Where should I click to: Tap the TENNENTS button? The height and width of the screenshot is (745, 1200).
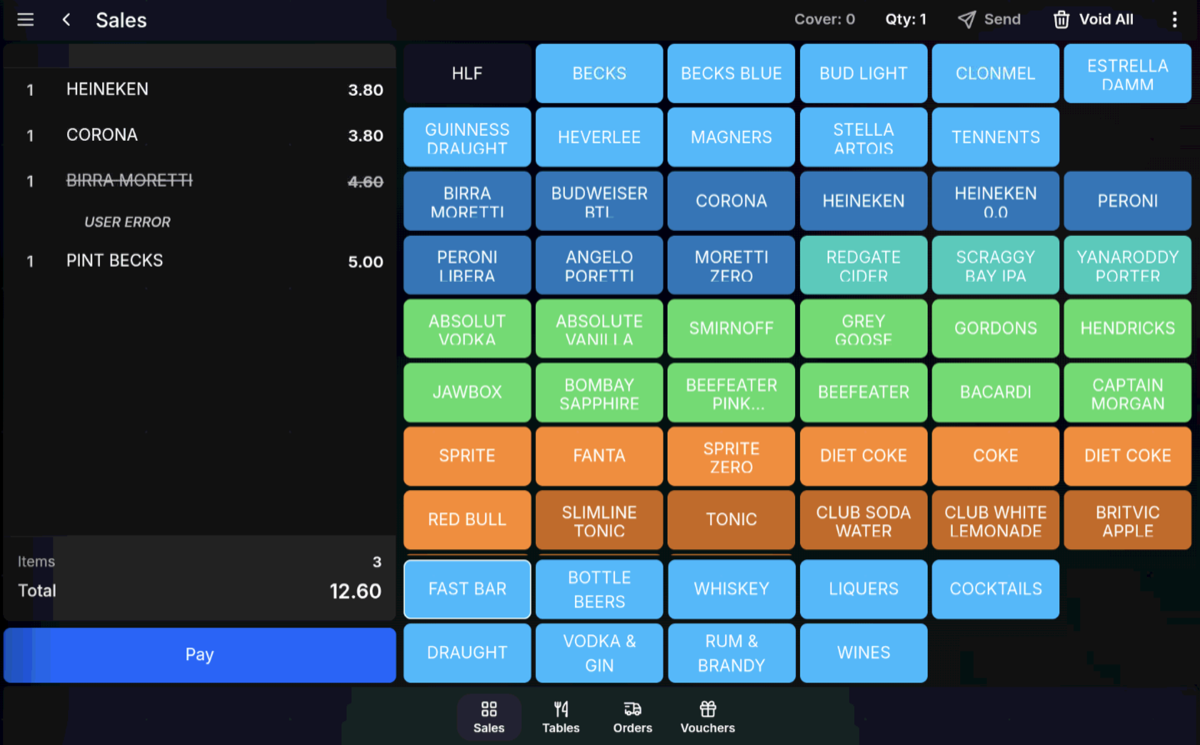pos(995,137)
